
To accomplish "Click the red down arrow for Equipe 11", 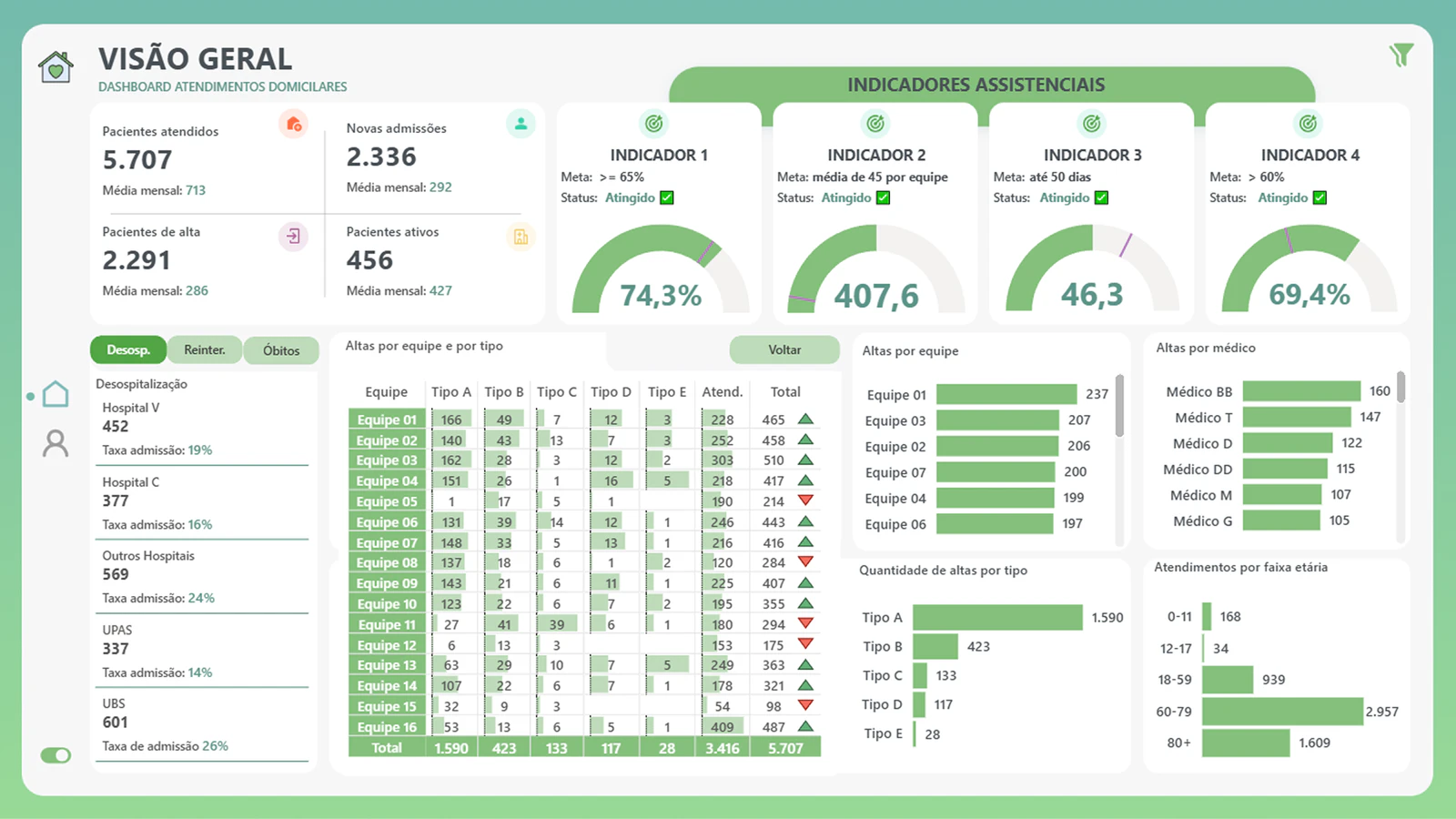I will (x=805, y=623).
